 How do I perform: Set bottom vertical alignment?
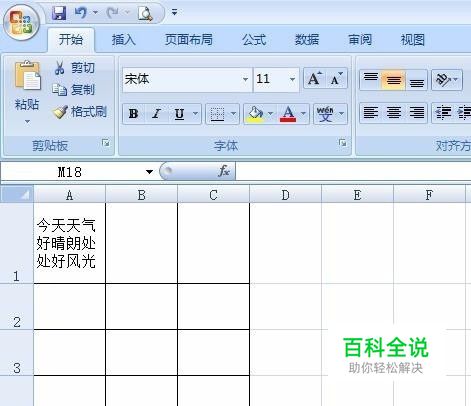[x=417, y=80]
